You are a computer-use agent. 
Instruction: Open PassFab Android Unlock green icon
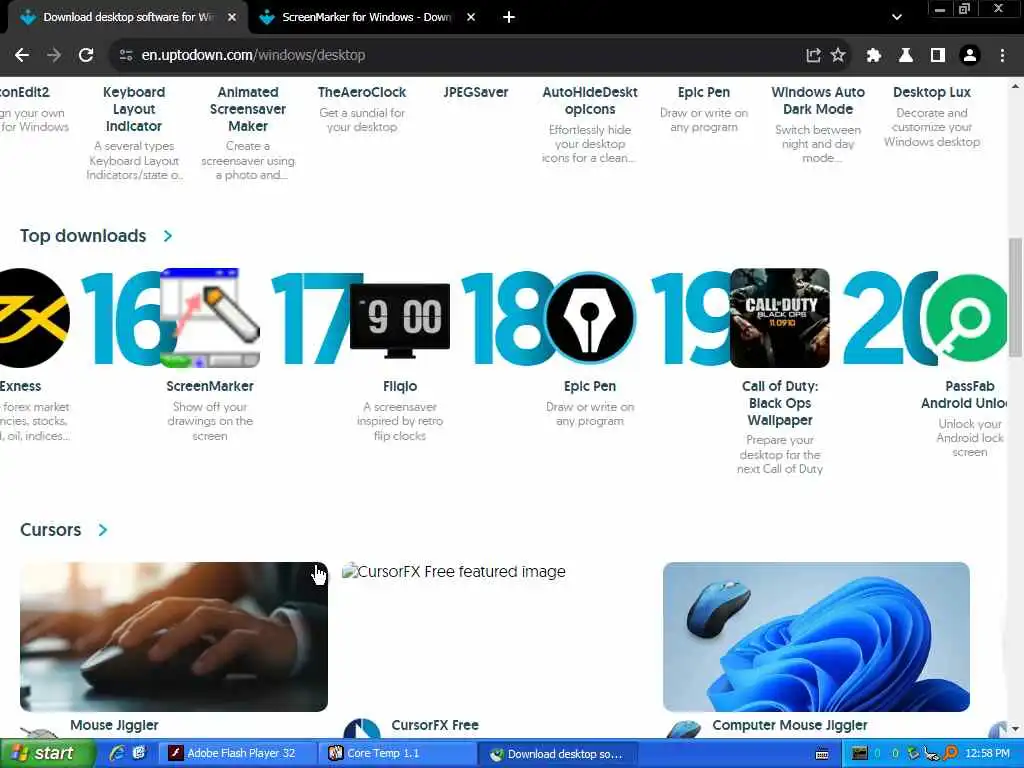tap(967, 318)
